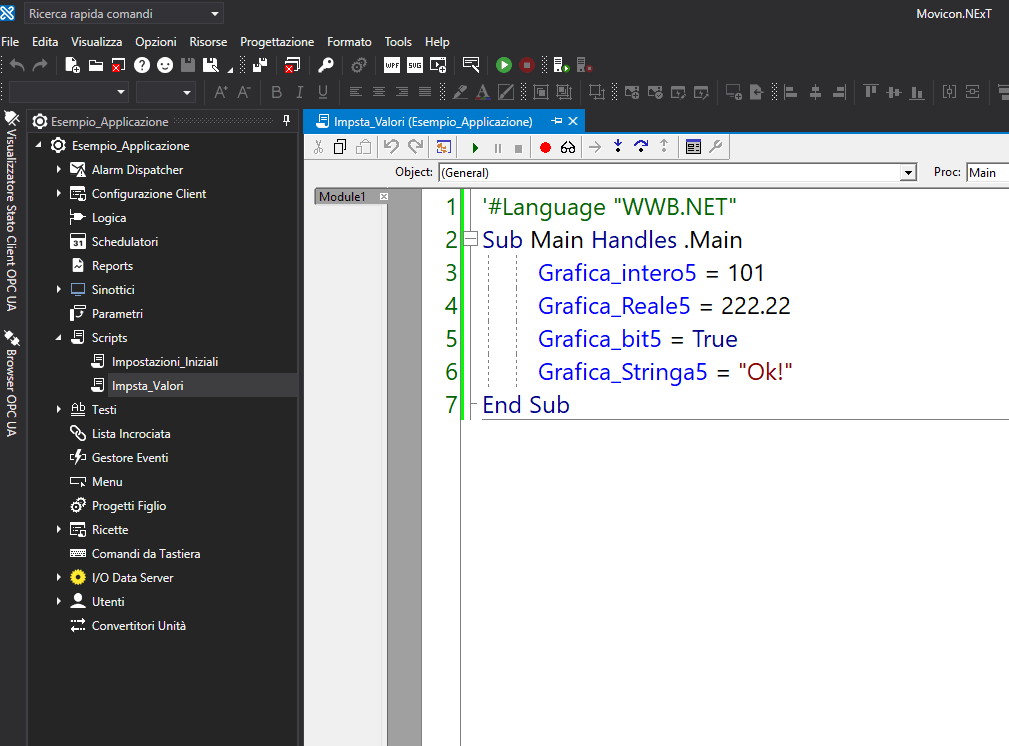
Task: Open the object browser icon
Action: tap(443, 147)
